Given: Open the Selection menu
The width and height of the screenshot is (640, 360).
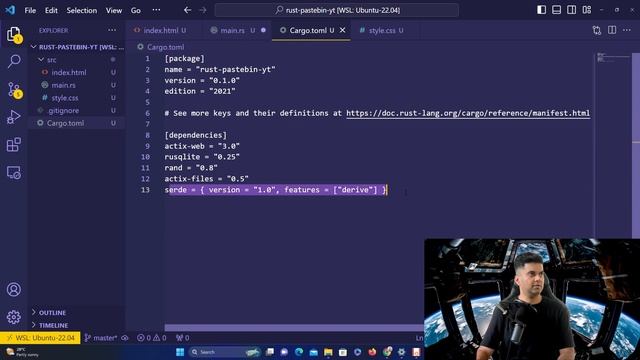Looking at the screenshot, I should (82, 10).
